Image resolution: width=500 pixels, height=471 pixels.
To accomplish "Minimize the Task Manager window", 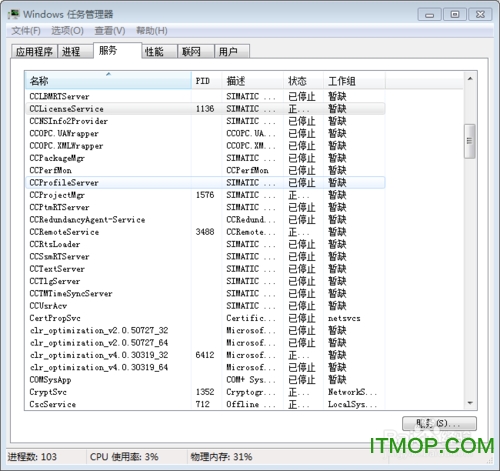I will [x=429, y=14].
